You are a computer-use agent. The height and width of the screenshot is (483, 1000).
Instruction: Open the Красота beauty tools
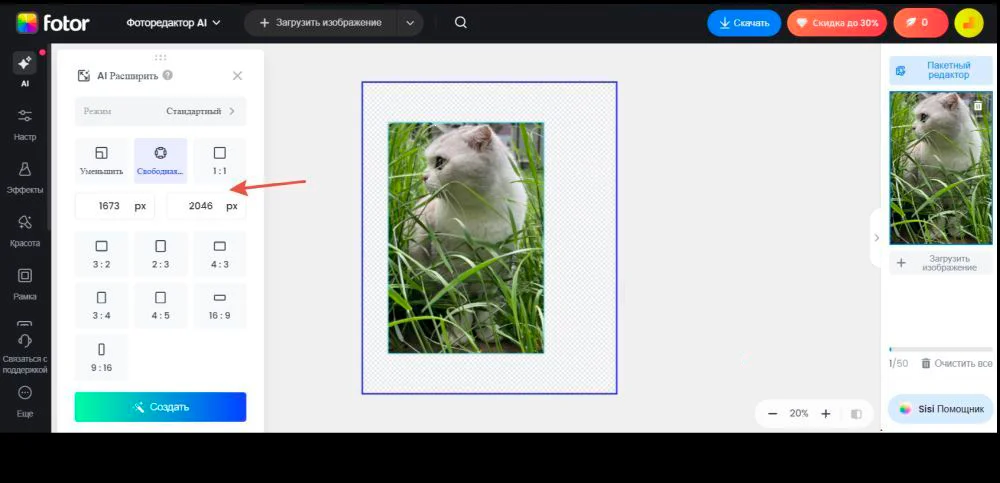(x=25, y=231)
